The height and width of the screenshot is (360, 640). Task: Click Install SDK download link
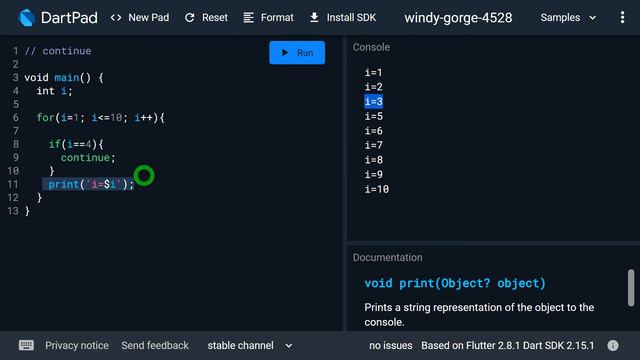343,18
